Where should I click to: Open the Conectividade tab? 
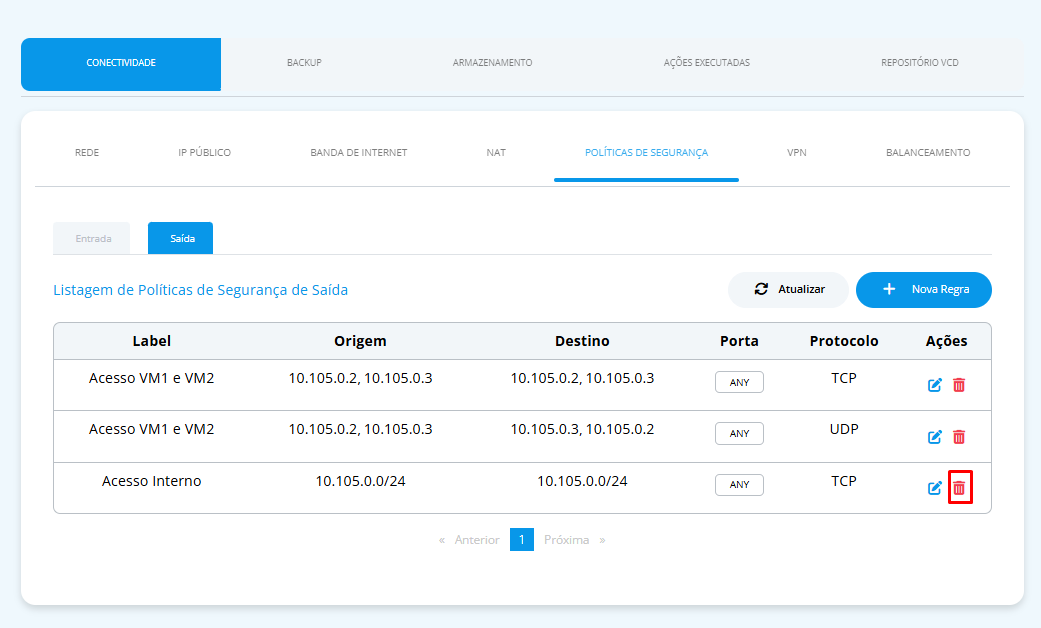121,64
